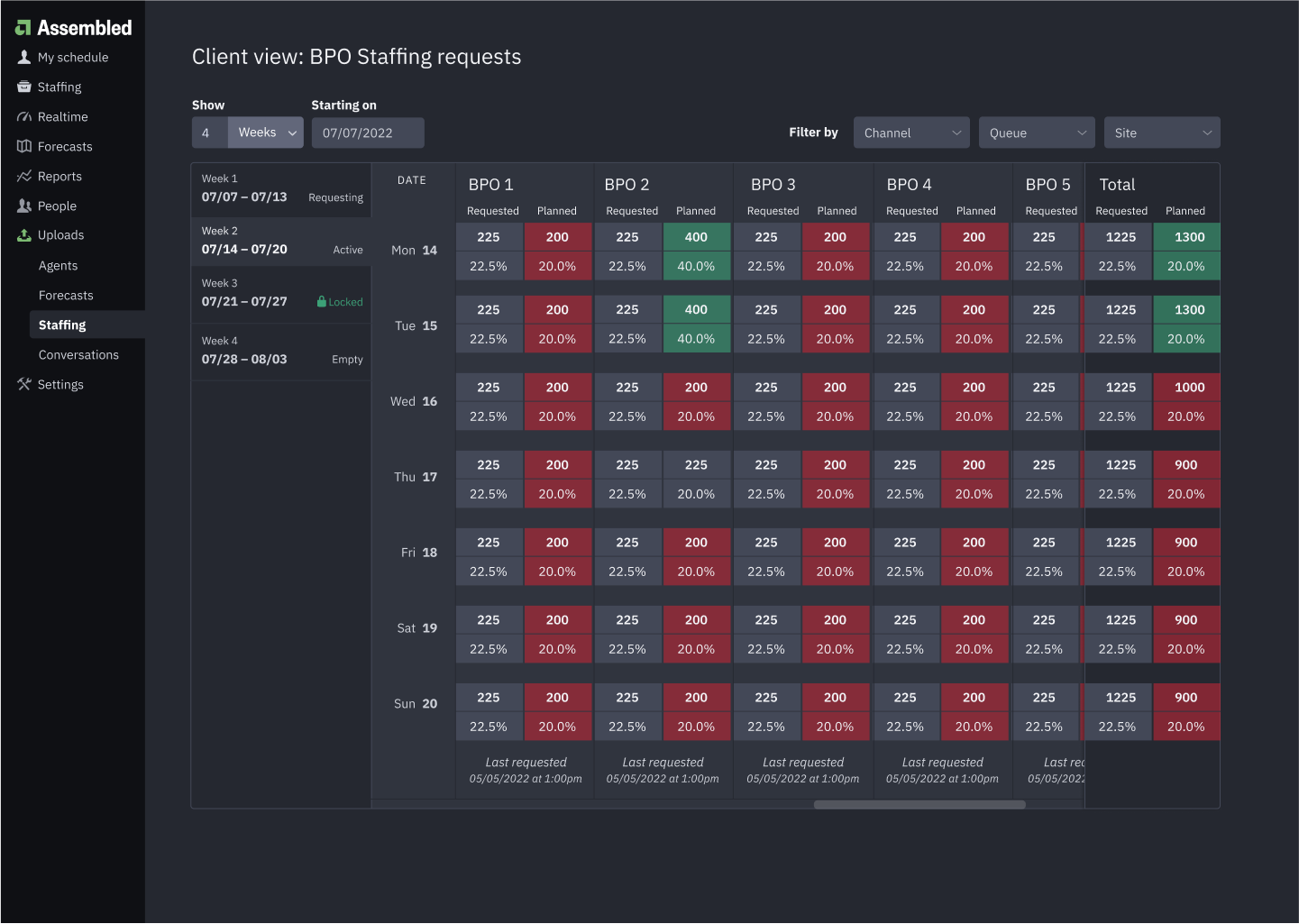Open Conversations in the Uploads submenu

coord(78,354)
